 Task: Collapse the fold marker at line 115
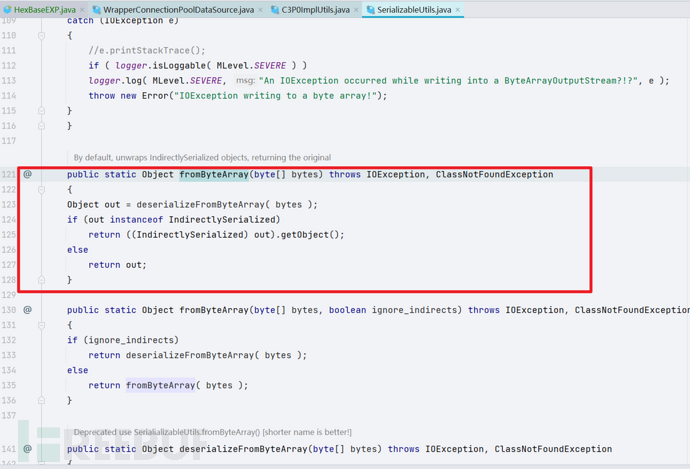tap(41, 111)
